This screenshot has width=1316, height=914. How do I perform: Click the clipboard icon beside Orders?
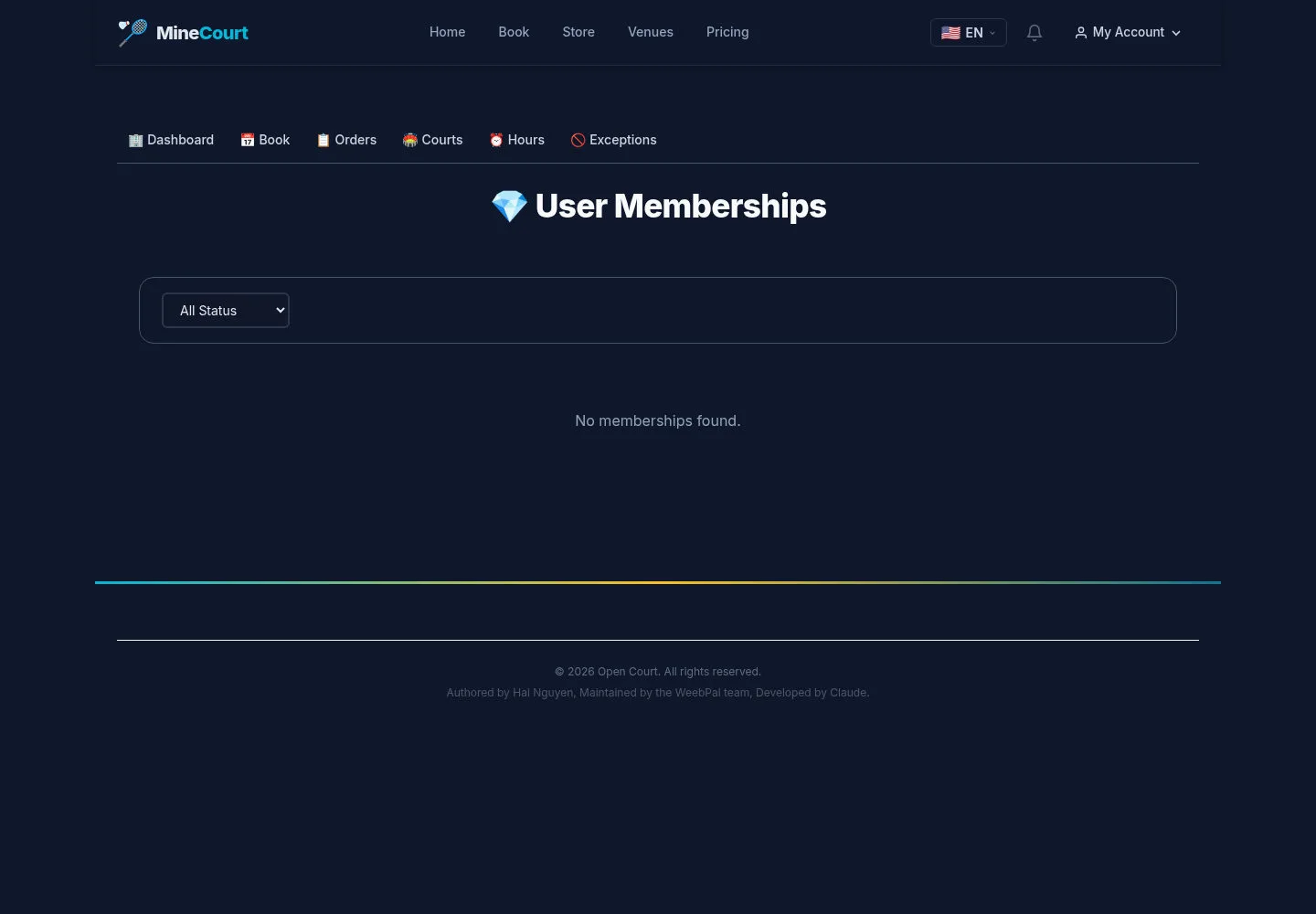[x=323, y=140]
